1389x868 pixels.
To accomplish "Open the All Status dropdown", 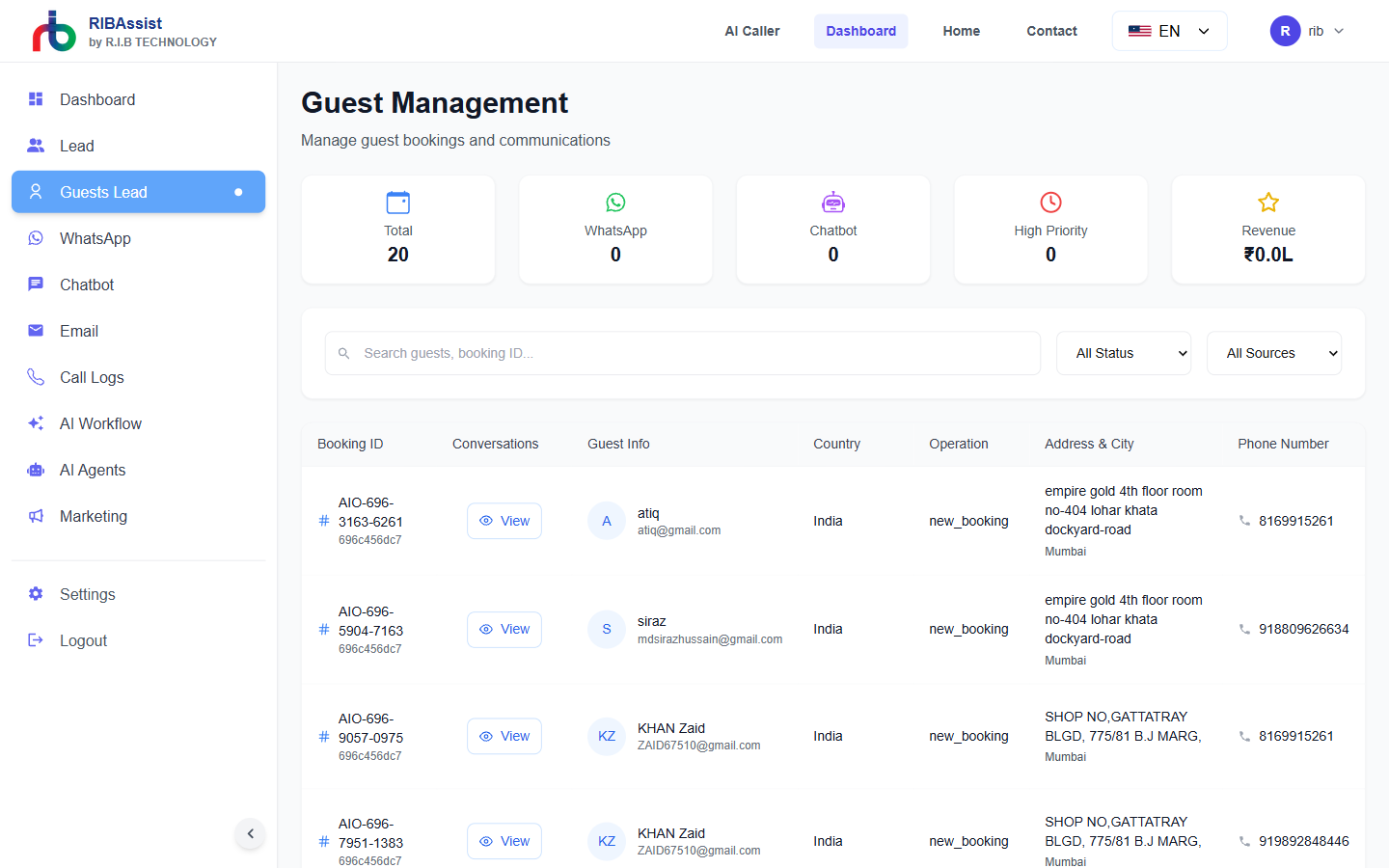I will [x=1123, y=353].
